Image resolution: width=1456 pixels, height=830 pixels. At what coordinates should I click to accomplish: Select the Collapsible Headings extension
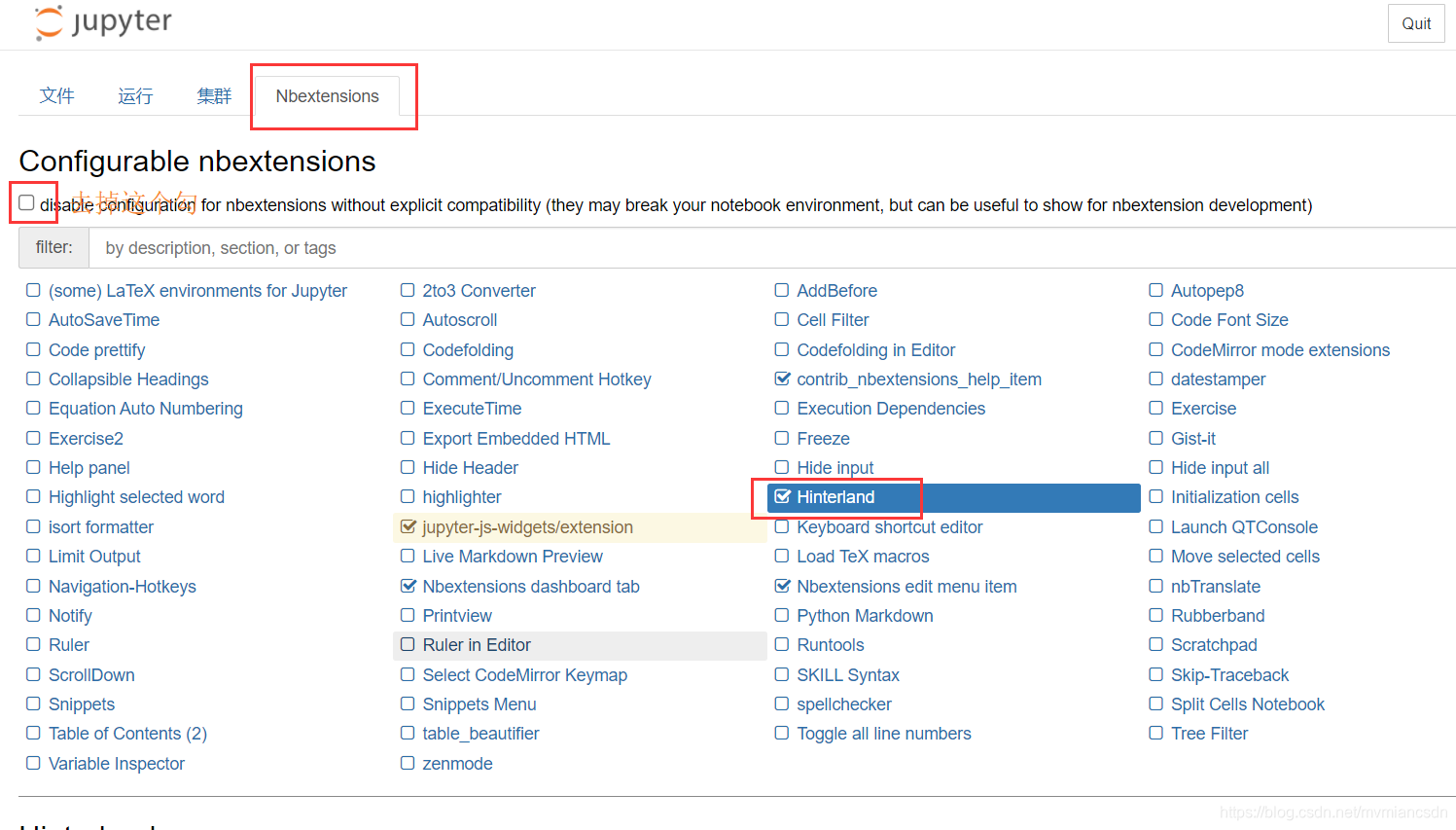pos(128,379)
